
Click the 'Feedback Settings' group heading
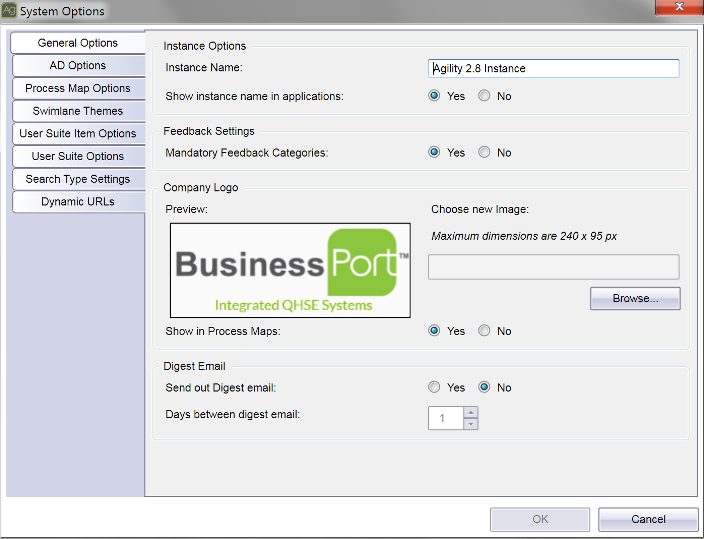click(x=209, y=131)
